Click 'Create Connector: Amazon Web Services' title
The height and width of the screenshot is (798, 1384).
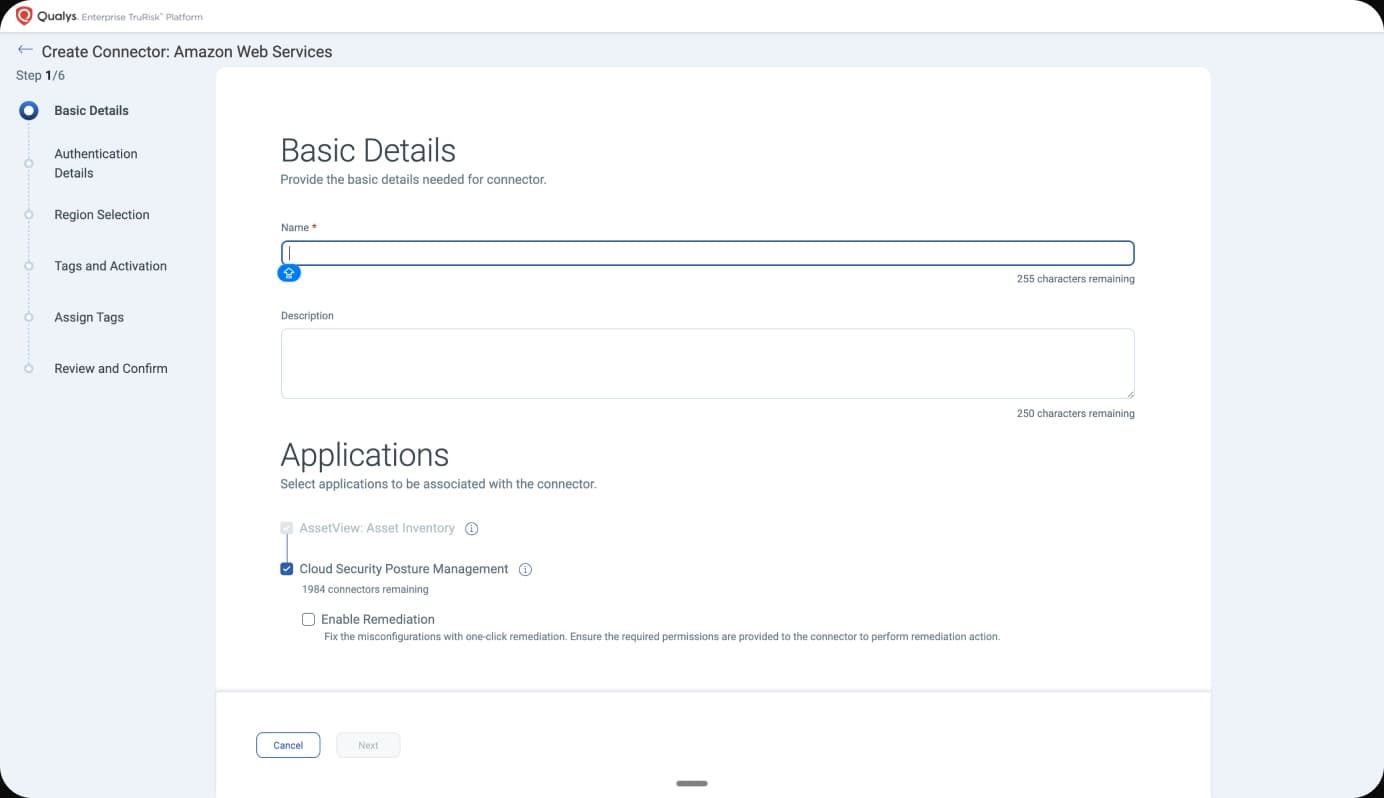coord(187,51)
